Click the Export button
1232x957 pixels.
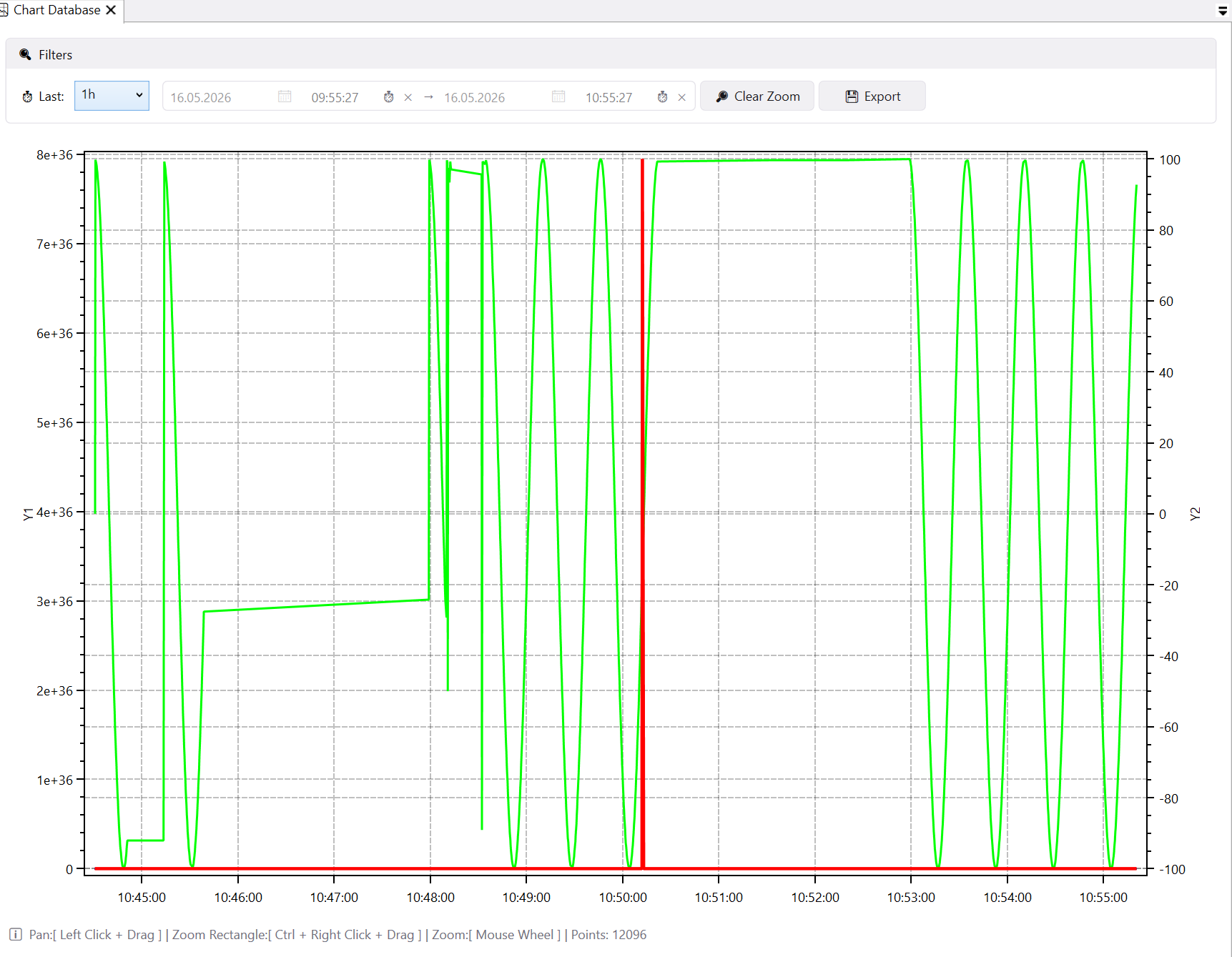tap(872, 96)
